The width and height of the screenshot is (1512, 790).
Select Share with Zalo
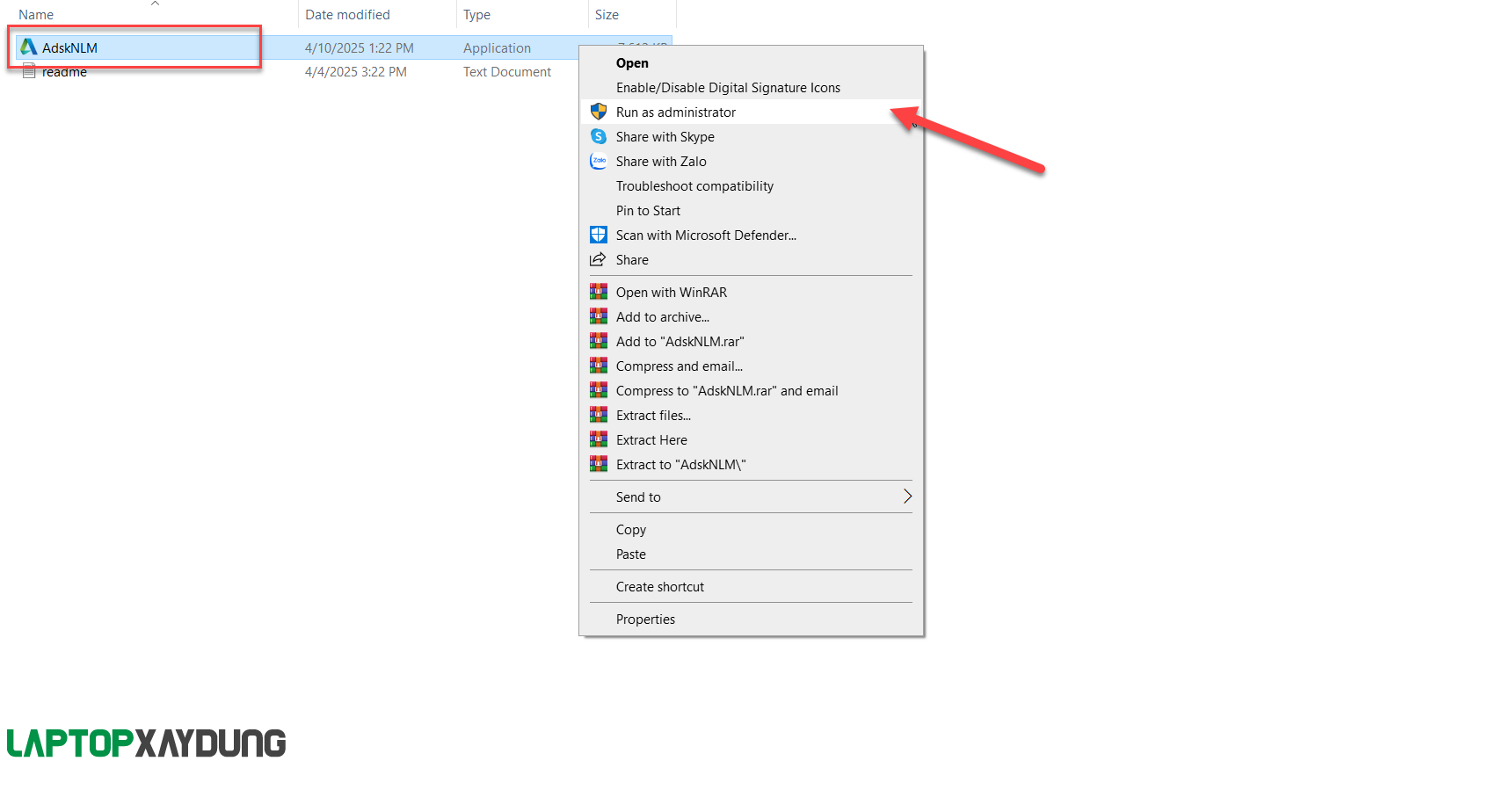(751, 162)
